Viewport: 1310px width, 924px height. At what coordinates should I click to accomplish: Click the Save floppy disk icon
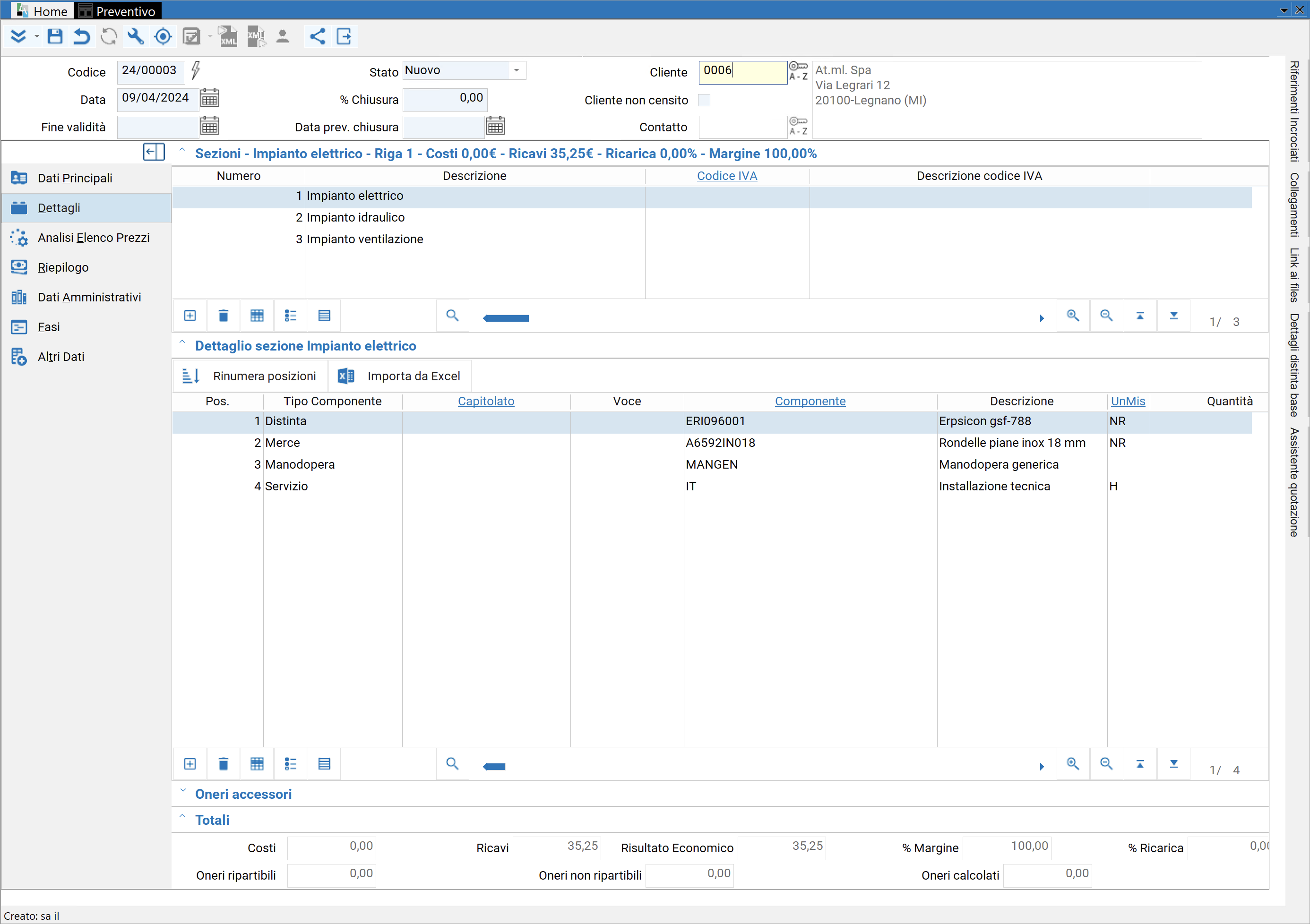pyautogui.click(x=55, y=37)
